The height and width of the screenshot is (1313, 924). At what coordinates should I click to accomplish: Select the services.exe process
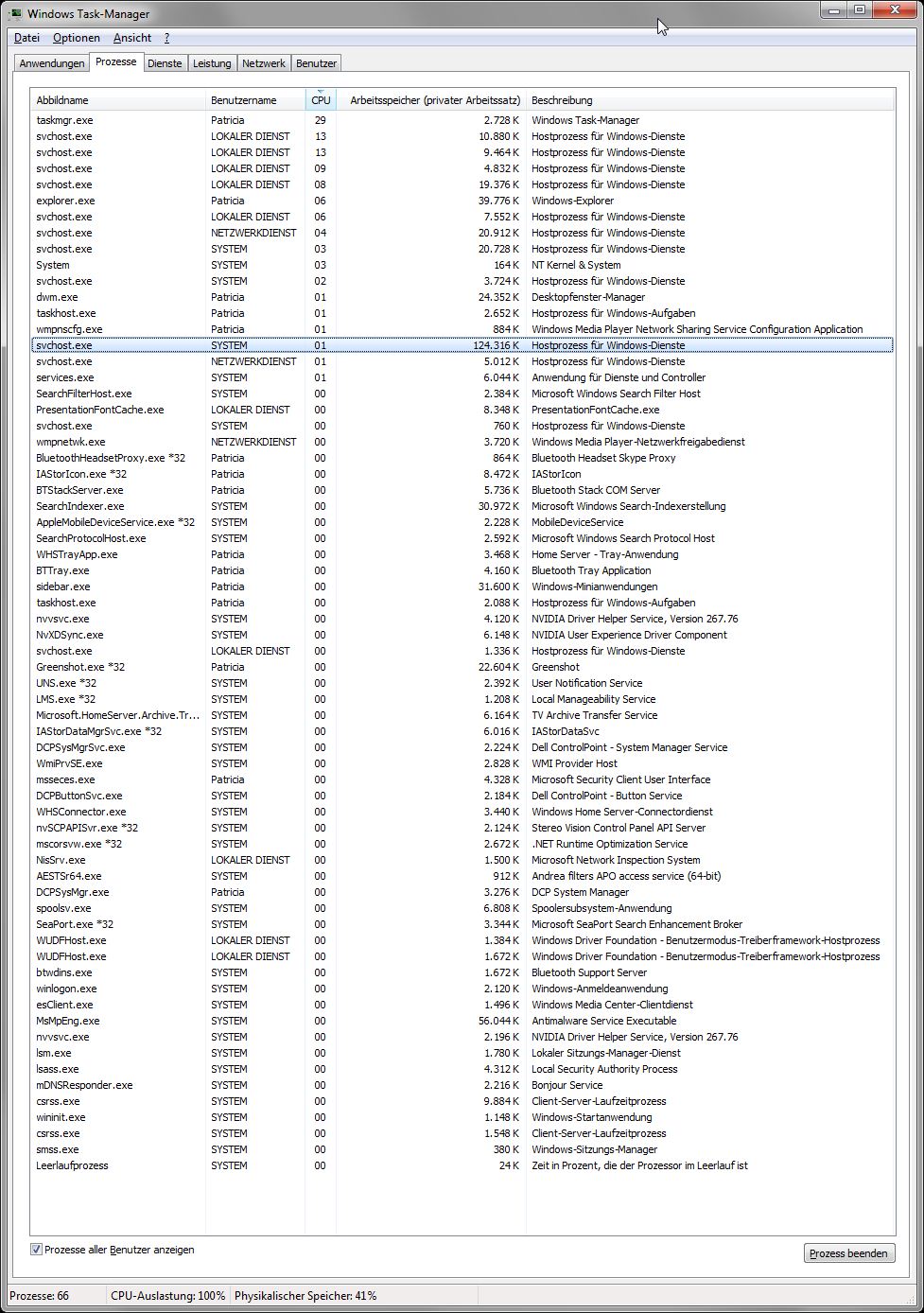pos(462,377)
